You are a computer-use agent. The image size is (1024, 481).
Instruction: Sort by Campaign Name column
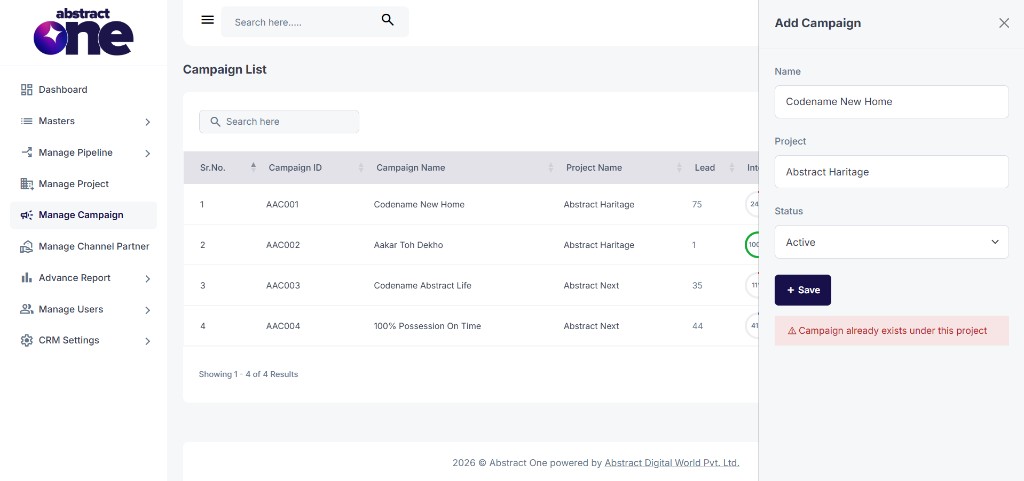pyautogui.click(x=551, y=168)
